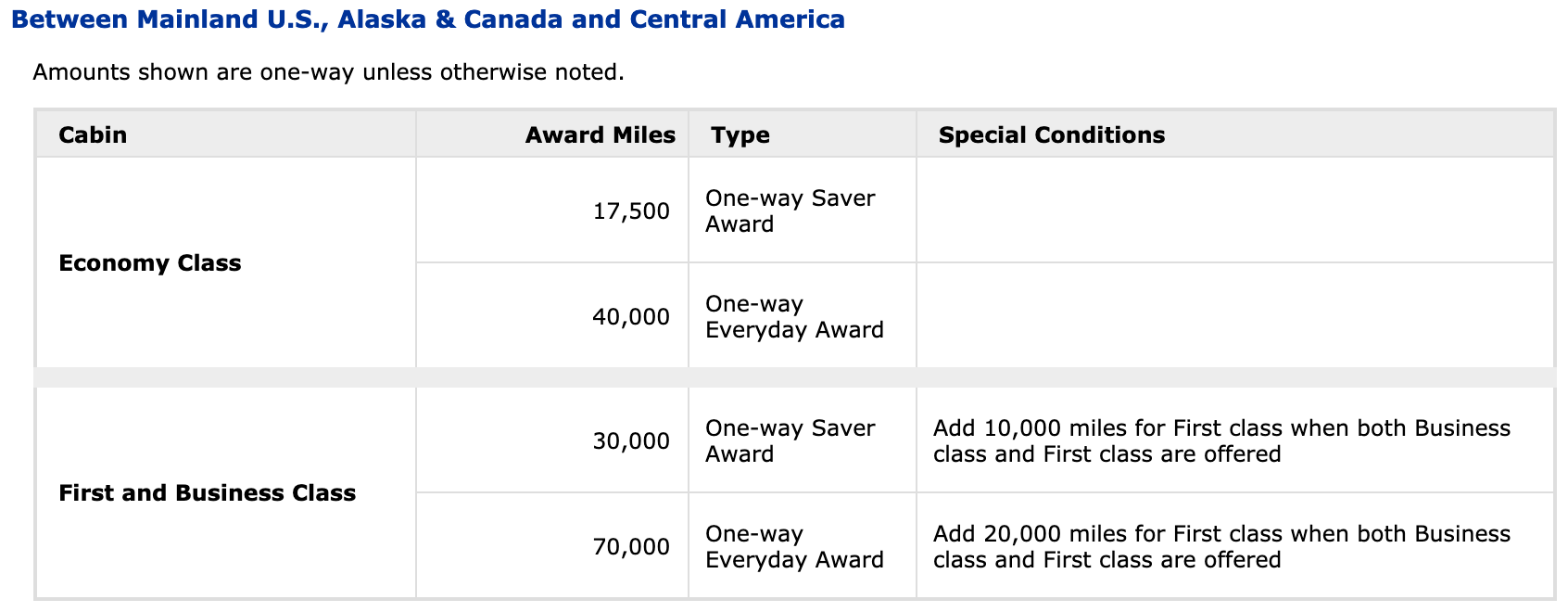
Task: Click the 30,000 award miles value
Action: click(x=630, y=441)
